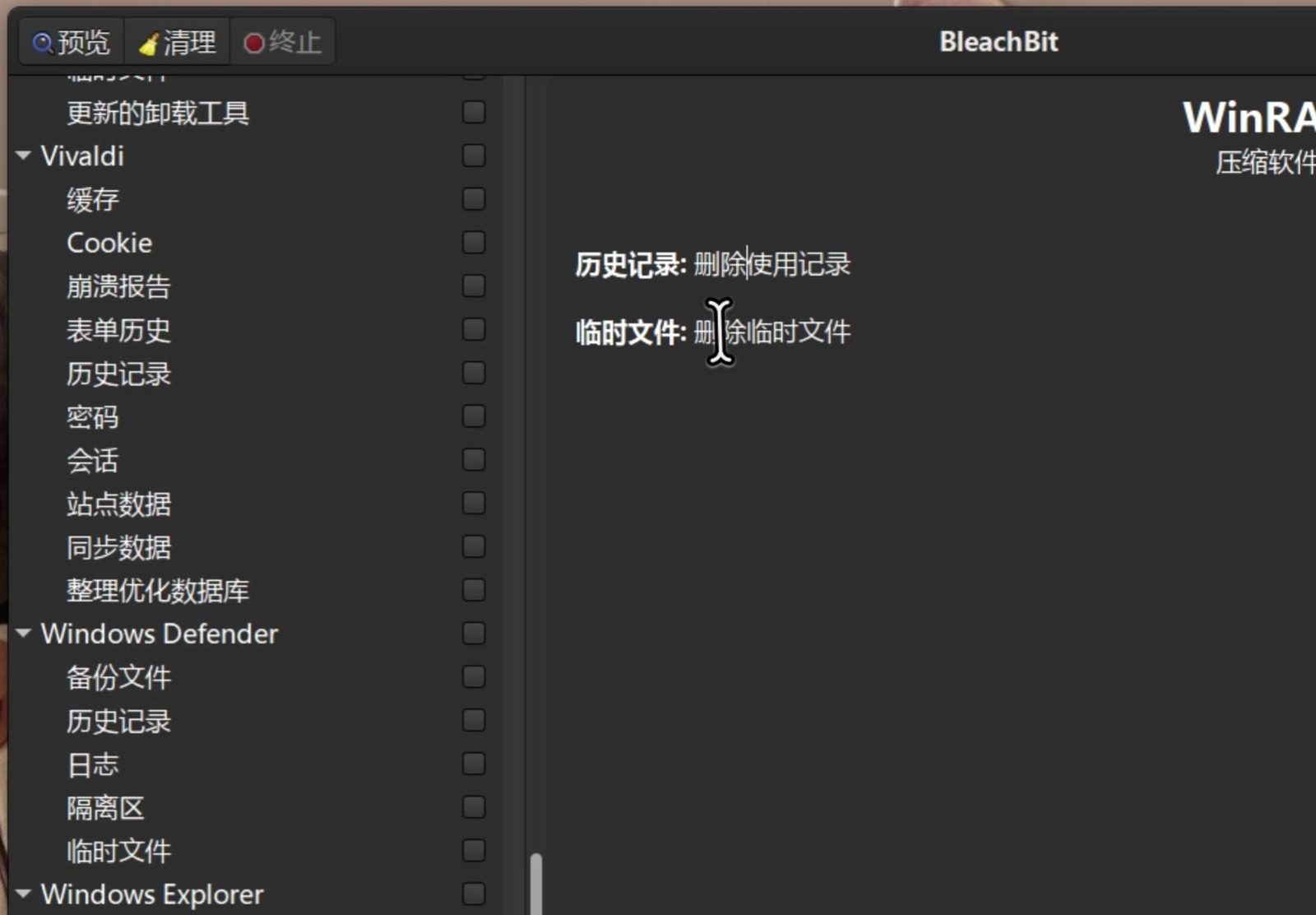The image size is (1316, 915).
Task: Tick the checkbox for 更新的卸载工具
Action: pyautogui.click(x=474, y=112)
